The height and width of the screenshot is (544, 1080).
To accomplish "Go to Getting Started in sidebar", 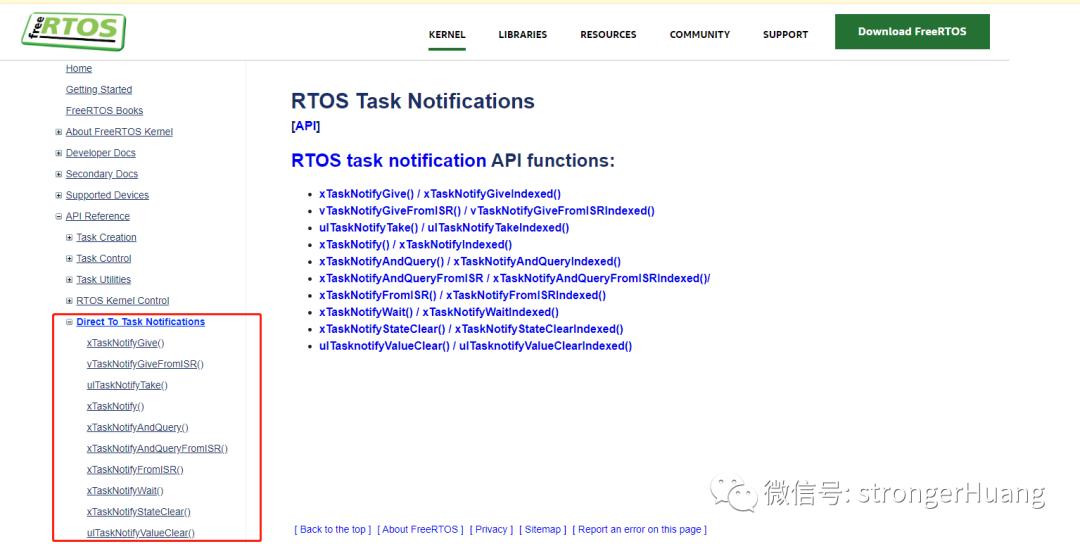I will point(98,90).
